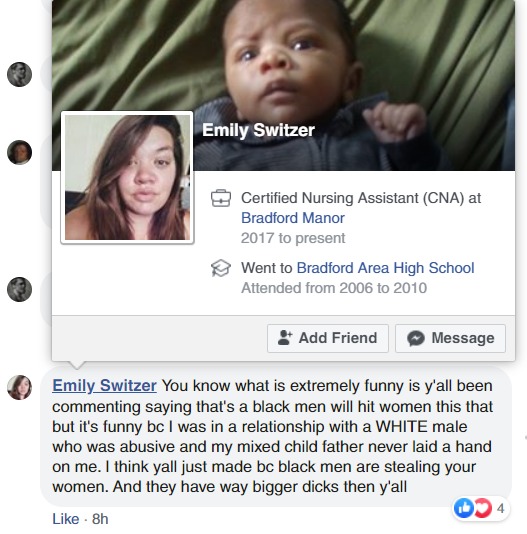Click the commenter name link in comment
This screenshot has width=527, height=534.
coord(104,386)
